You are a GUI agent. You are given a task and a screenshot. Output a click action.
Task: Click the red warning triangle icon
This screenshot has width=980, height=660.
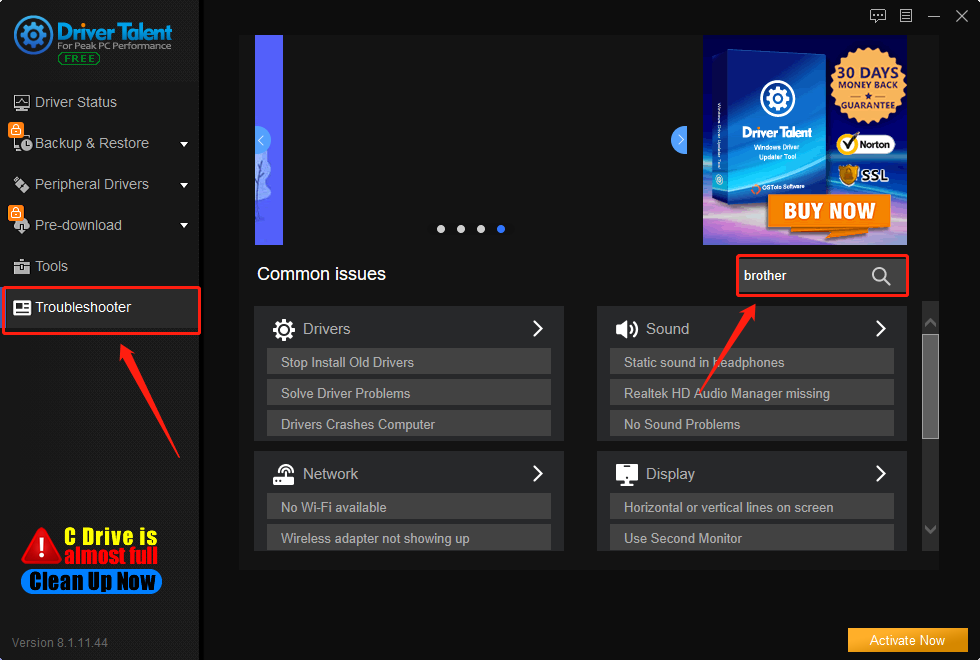click(x=41, y=546)
